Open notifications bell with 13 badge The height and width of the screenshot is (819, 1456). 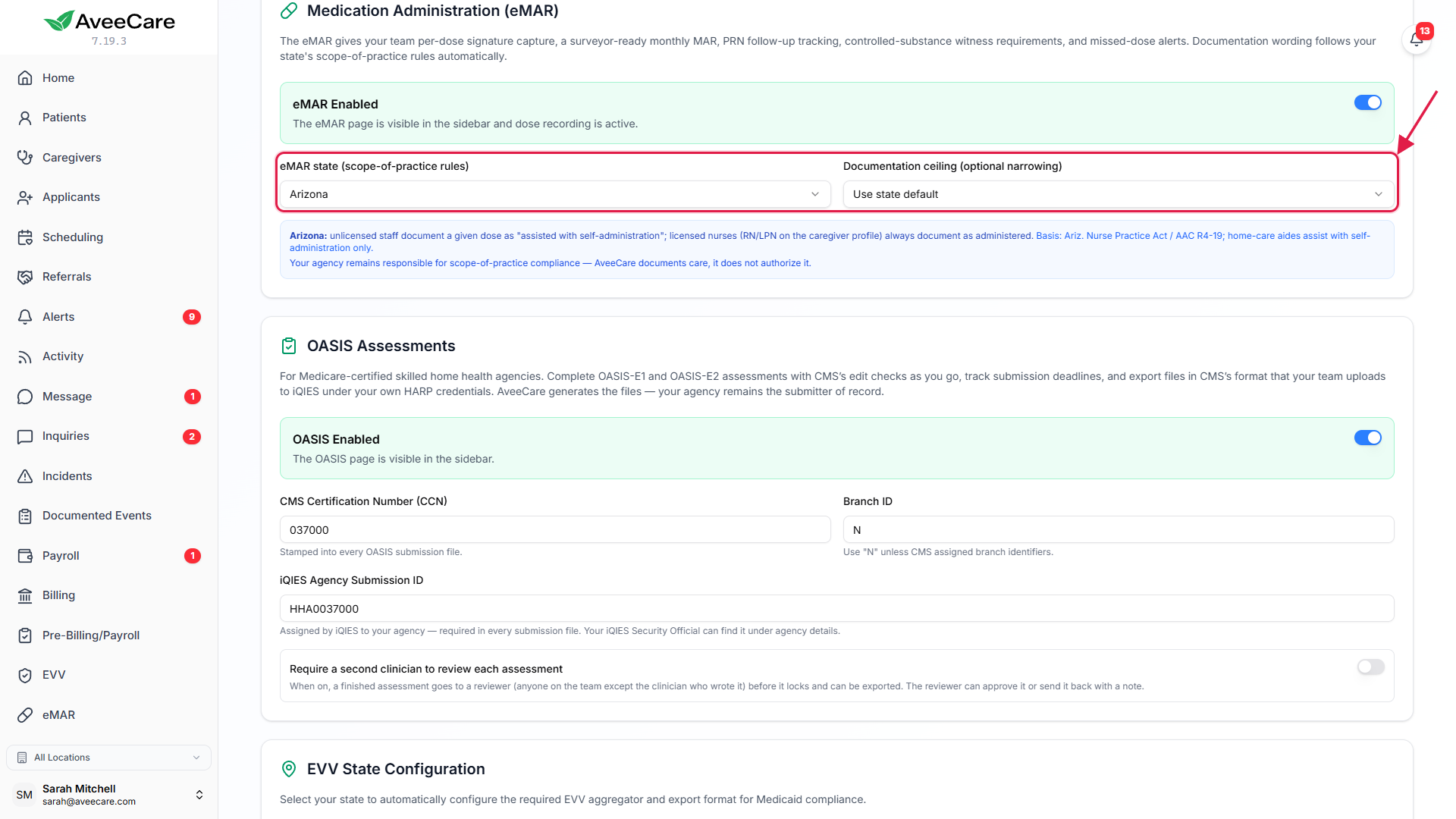(x=1416, y=39)
